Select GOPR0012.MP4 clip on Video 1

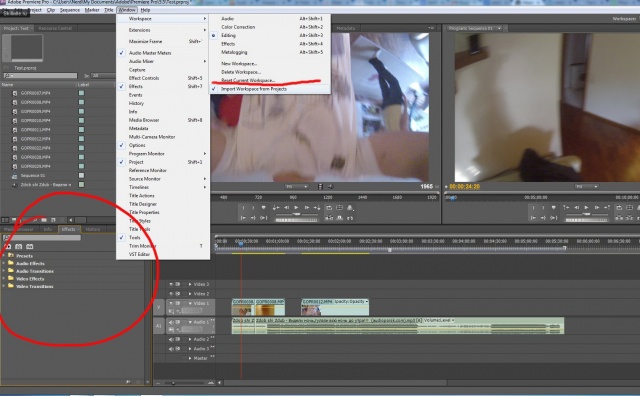point(335,307)
